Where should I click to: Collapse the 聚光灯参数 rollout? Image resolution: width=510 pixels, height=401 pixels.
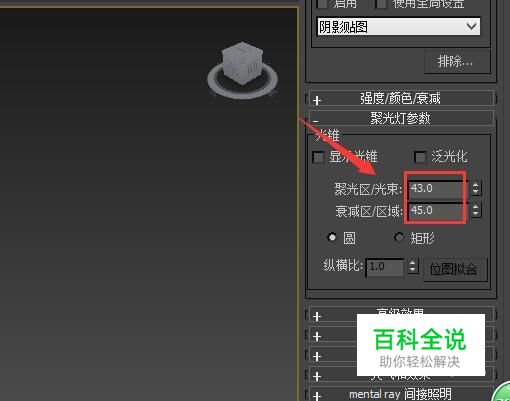[400, 118]
